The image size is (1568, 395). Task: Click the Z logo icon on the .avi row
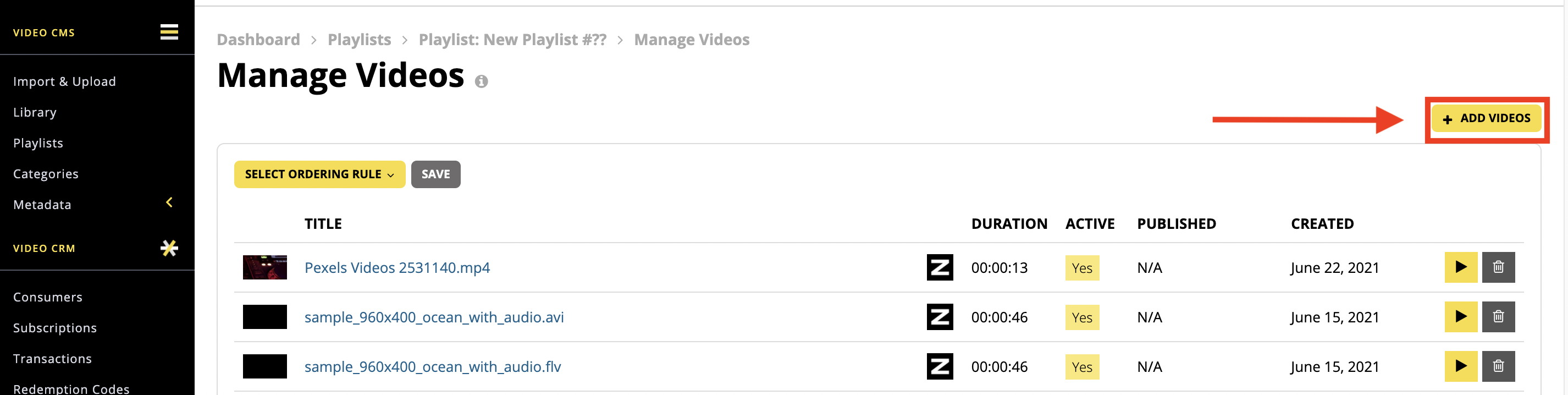pyautogui.click(x=940, y=316)
